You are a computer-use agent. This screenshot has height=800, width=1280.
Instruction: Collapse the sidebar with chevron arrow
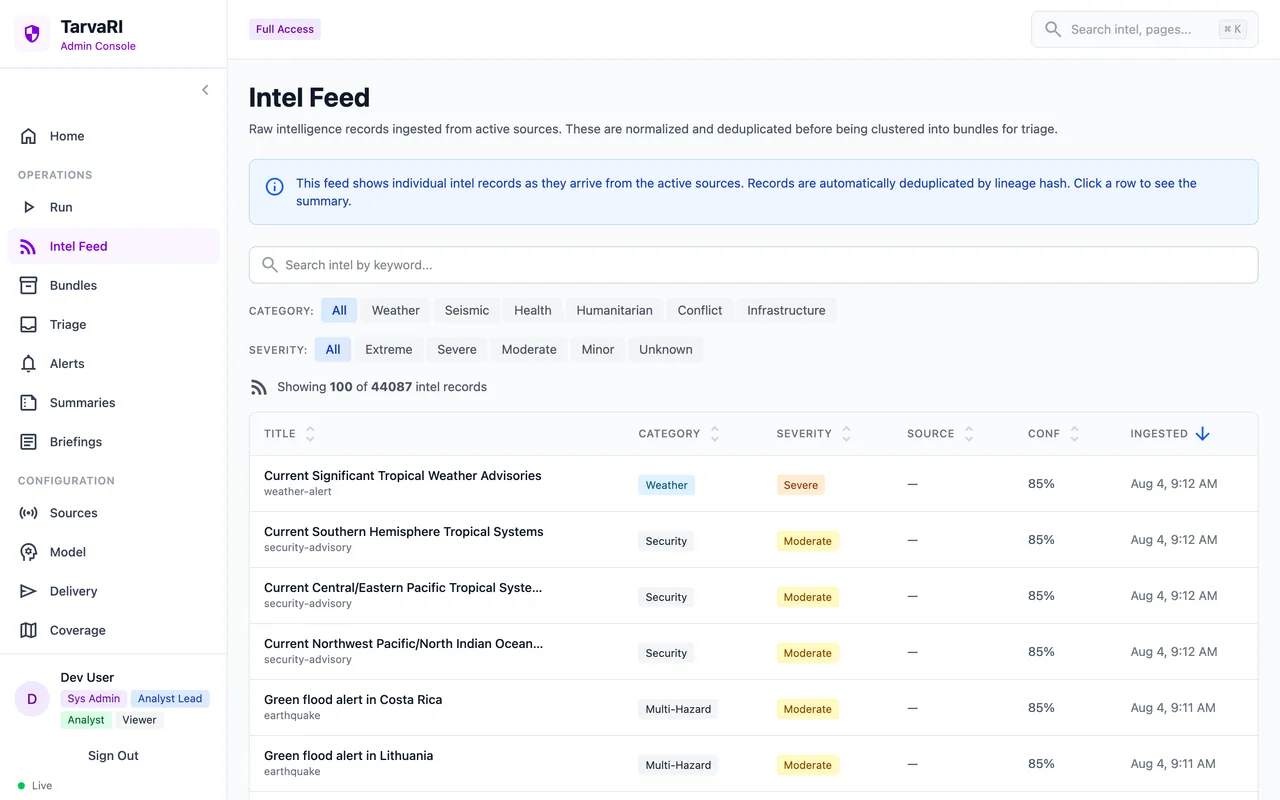[x=205, y=90]
